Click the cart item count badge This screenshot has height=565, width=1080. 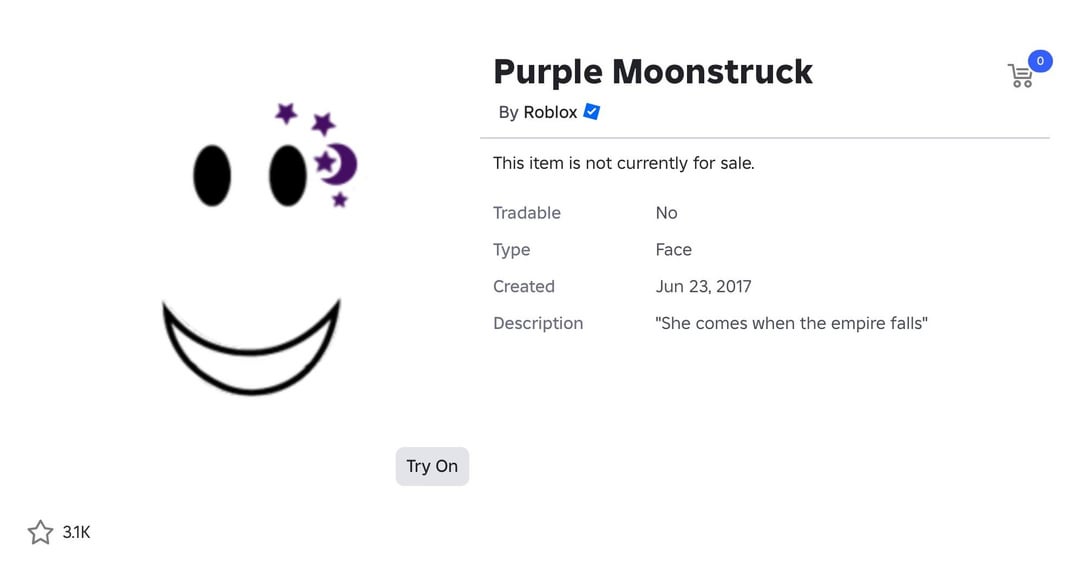coord(1040,61)
